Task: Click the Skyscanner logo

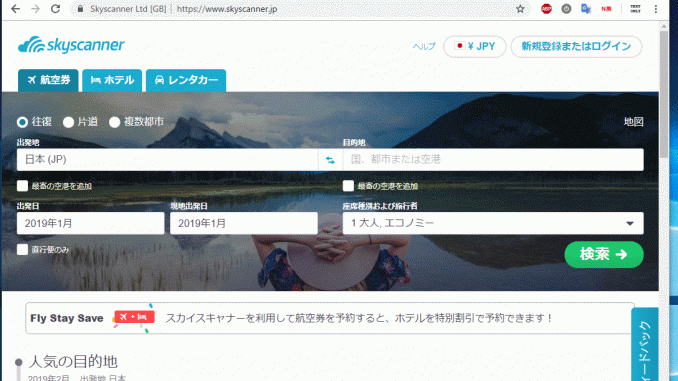Action: (x=71, y=45)
